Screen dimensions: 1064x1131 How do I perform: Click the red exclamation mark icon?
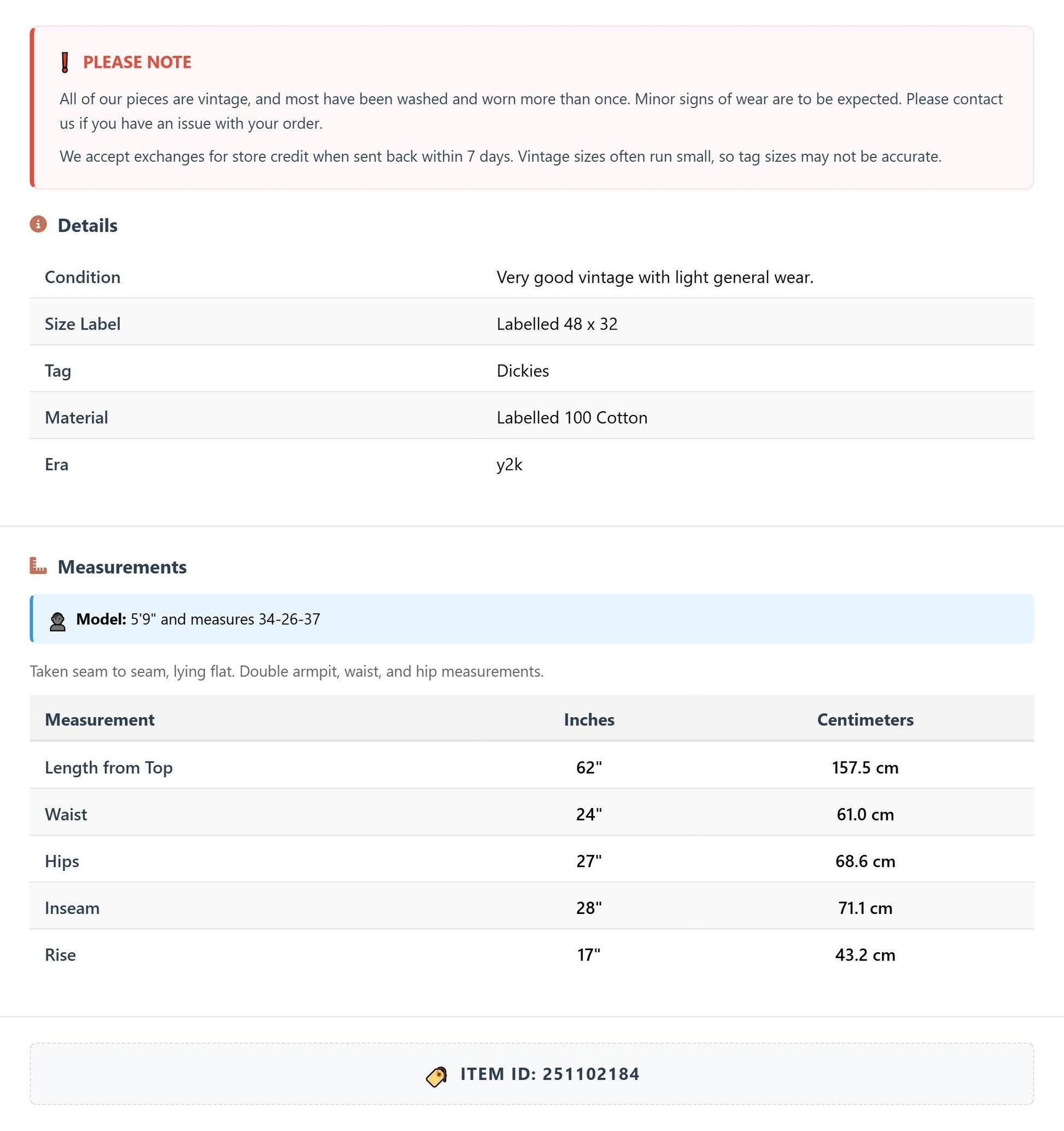(x=65, y=62)
